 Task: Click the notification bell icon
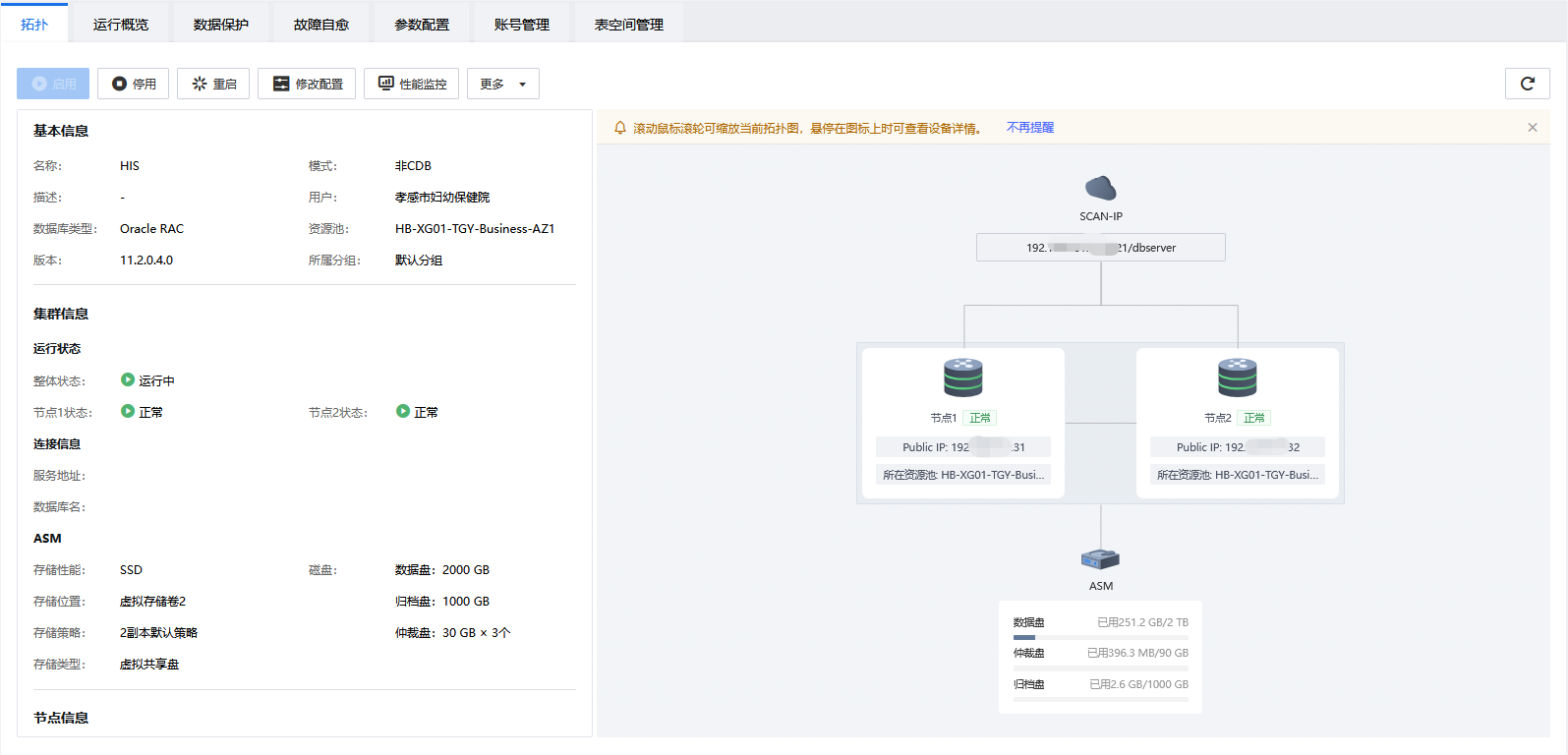pyautogui.click(x=620, y=128)
